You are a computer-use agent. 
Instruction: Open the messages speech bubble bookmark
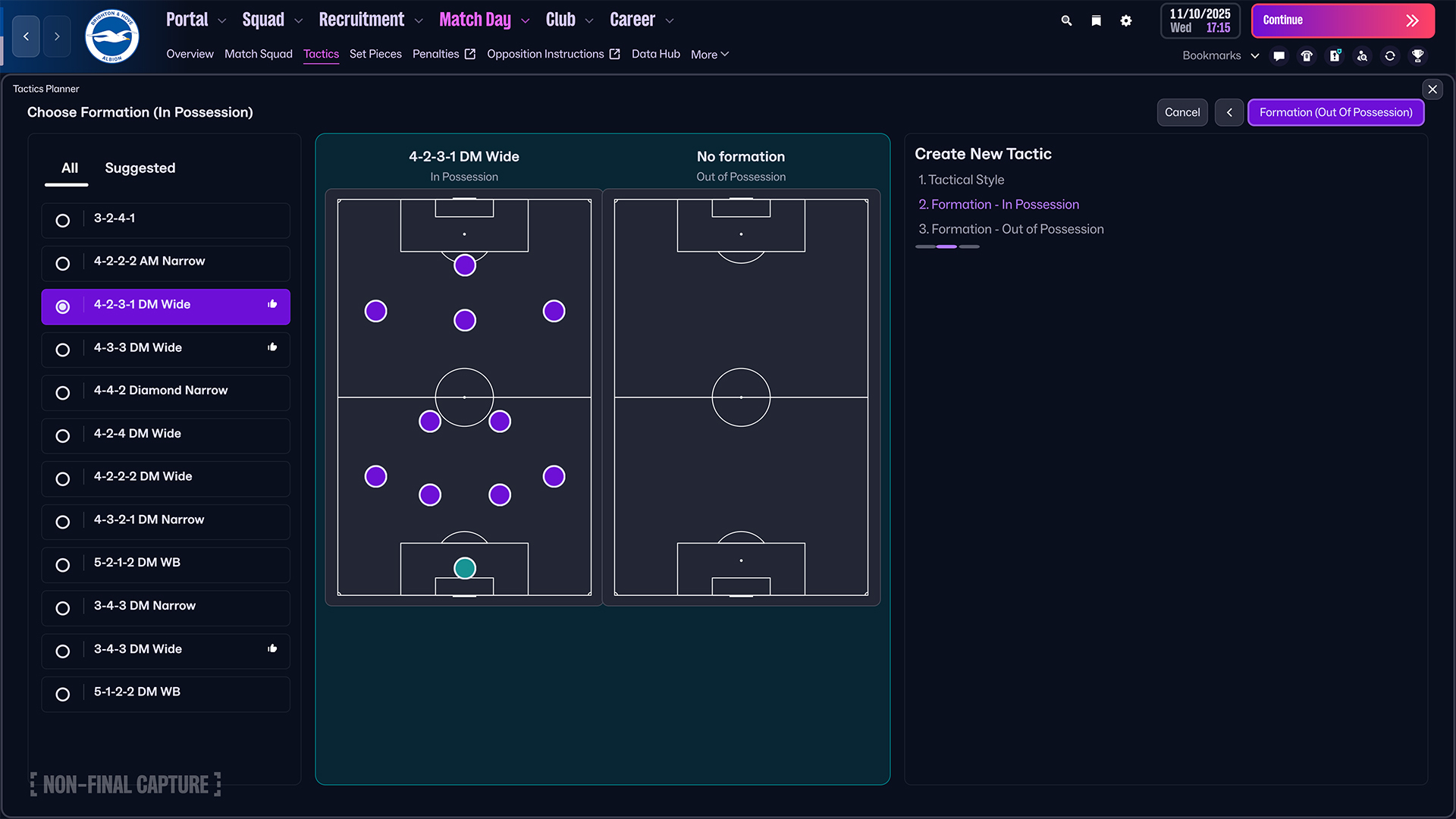[1279, 55]
